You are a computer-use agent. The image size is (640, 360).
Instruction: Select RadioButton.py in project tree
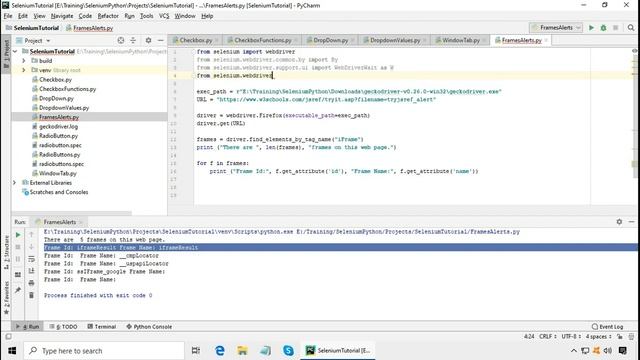tap(58, 136)
